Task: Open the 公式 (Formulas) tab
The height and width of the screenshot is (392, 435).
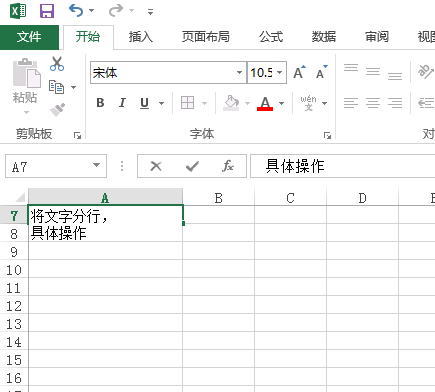Action: coord(271,37)
